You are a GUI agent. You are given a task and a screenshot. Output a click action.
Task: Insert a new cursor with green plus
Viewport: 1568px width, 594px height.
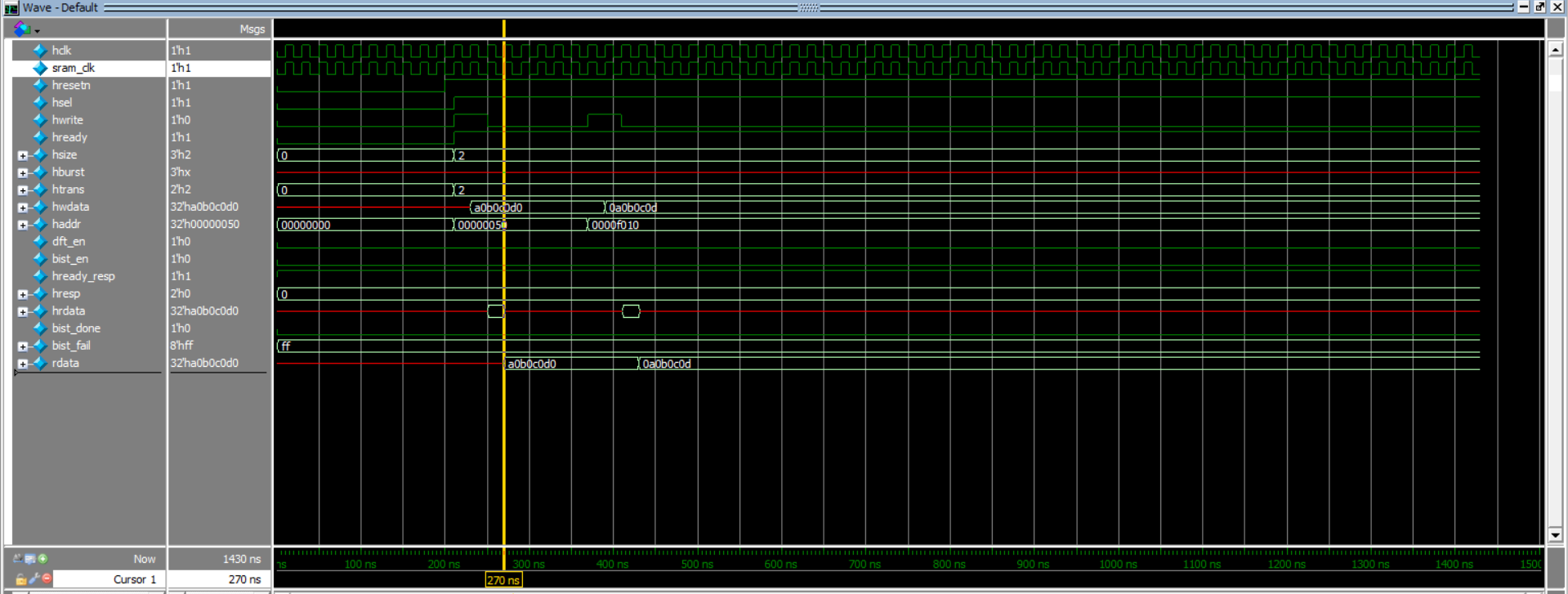42,559
